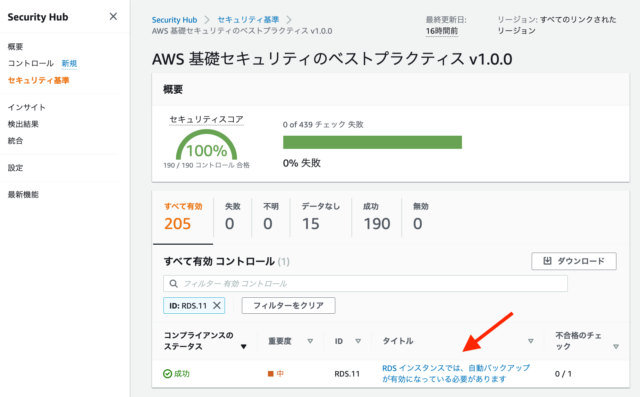Viewport: 640px width, 397px height.
Task: Focus the フィルター 有効 コントロール search field
Action: point(365,284)
